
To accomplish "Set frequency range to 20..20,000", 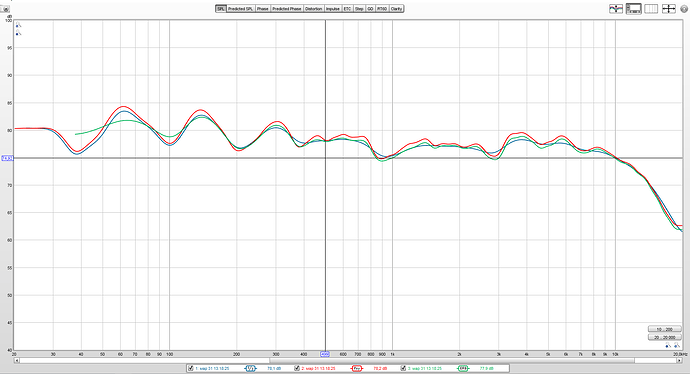I will point(664,337).
